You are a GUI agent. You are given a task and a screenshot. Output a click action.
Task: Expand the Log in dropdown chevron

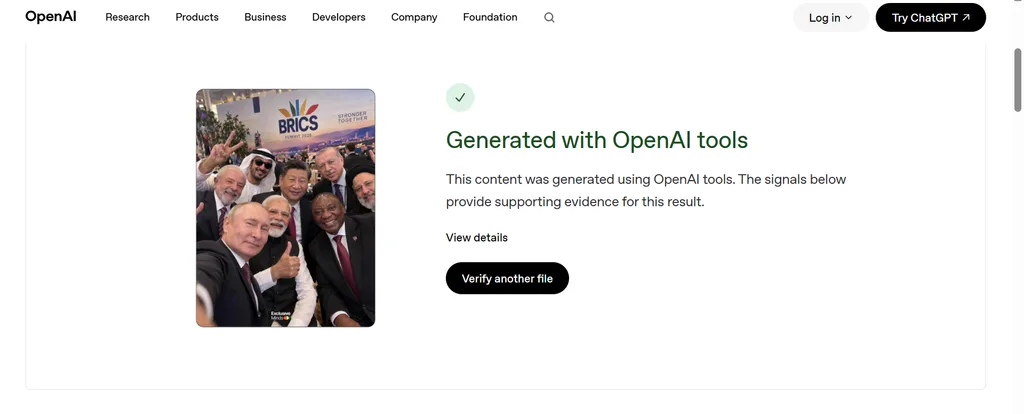pyautogui.click(x=848, y=18)
